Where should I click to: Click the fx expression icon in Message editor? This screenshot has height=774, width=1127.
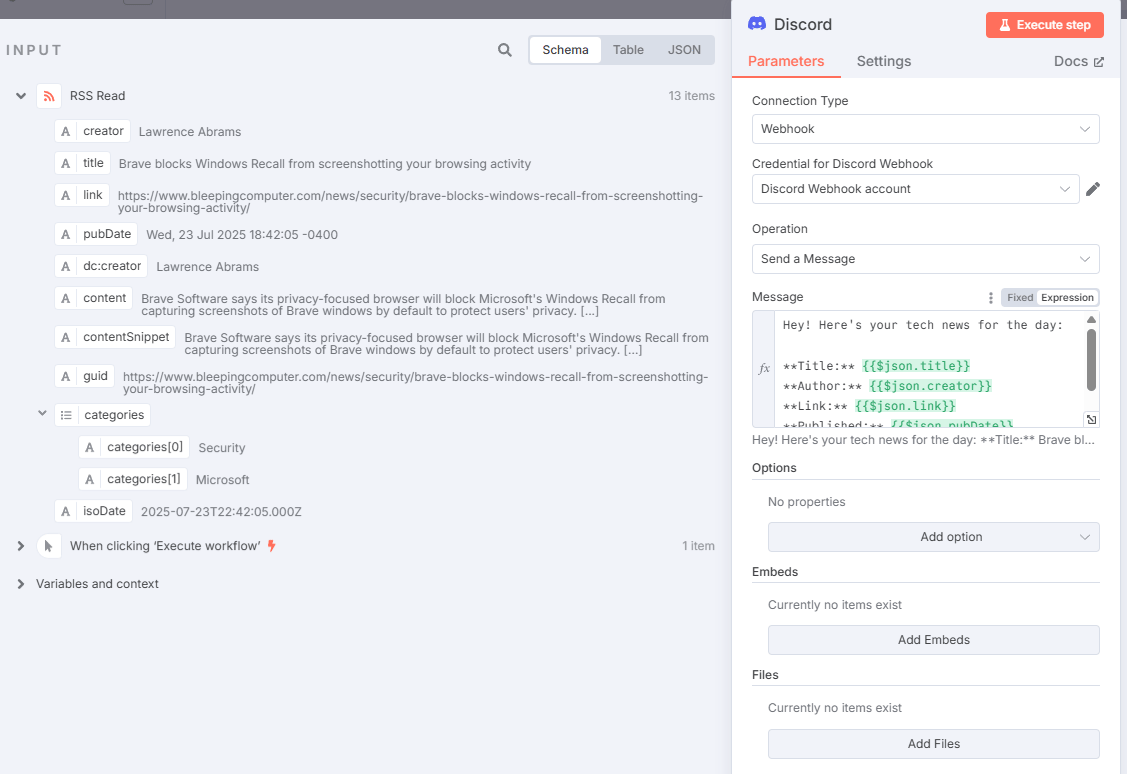pyautogui.click(x=764, y=368)
